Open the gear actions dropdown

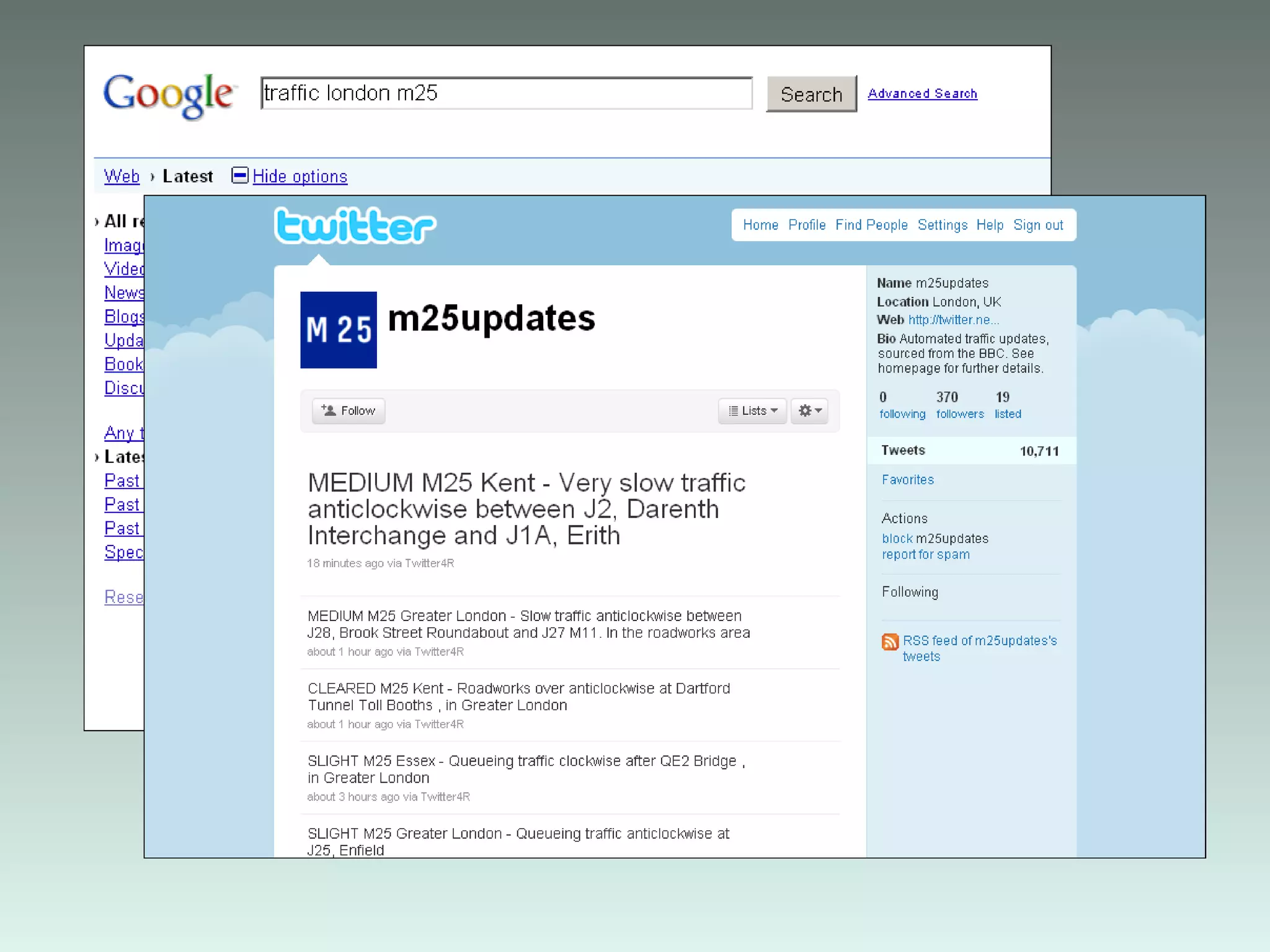click(x=809, y=411)
